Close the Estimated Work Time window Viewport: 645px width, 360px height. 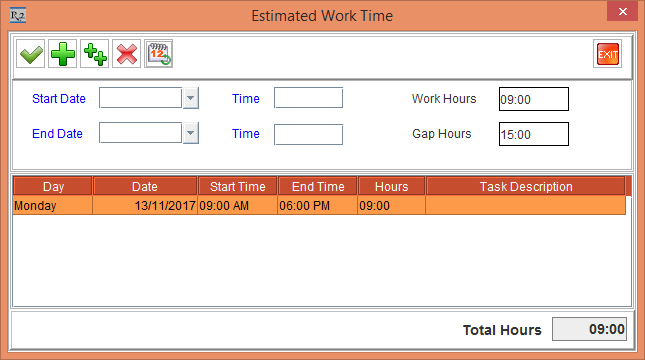click(623, 12)
